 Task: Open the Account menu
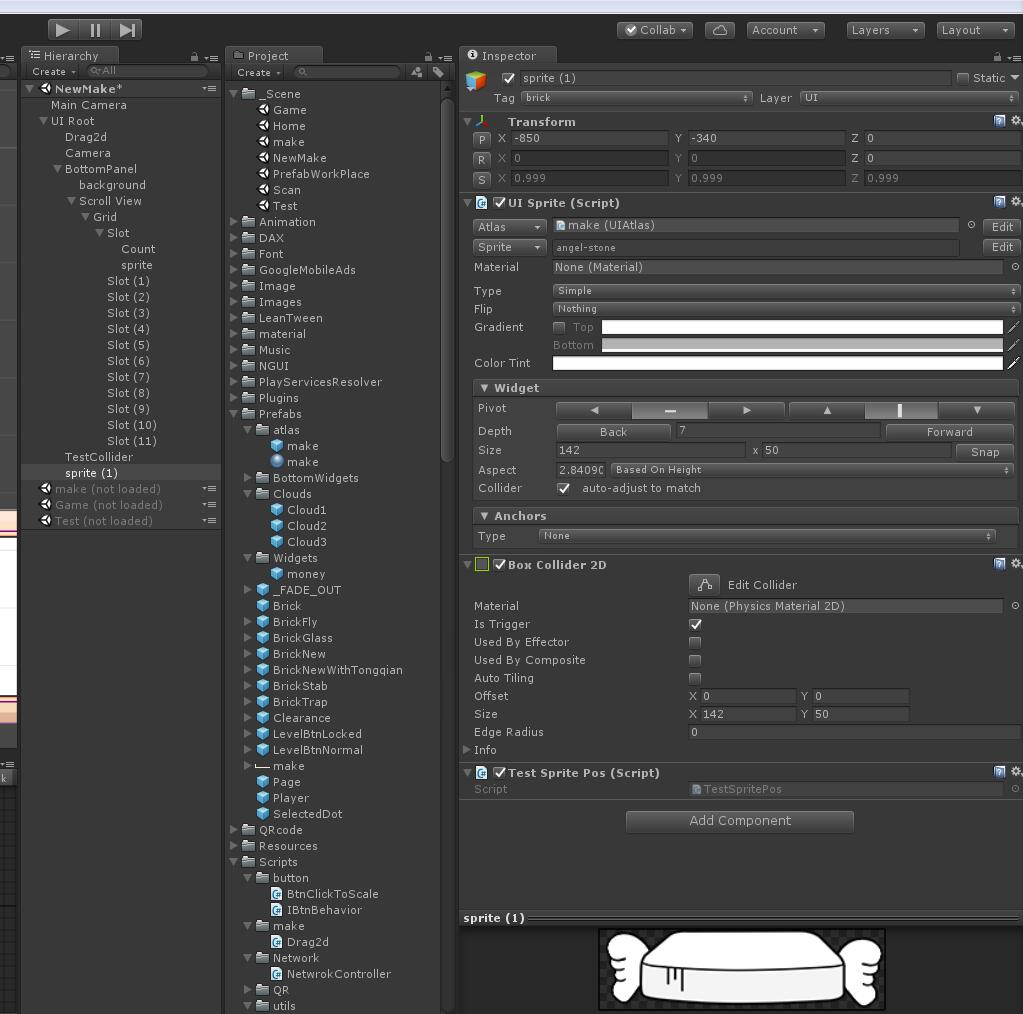click(786, 30)
